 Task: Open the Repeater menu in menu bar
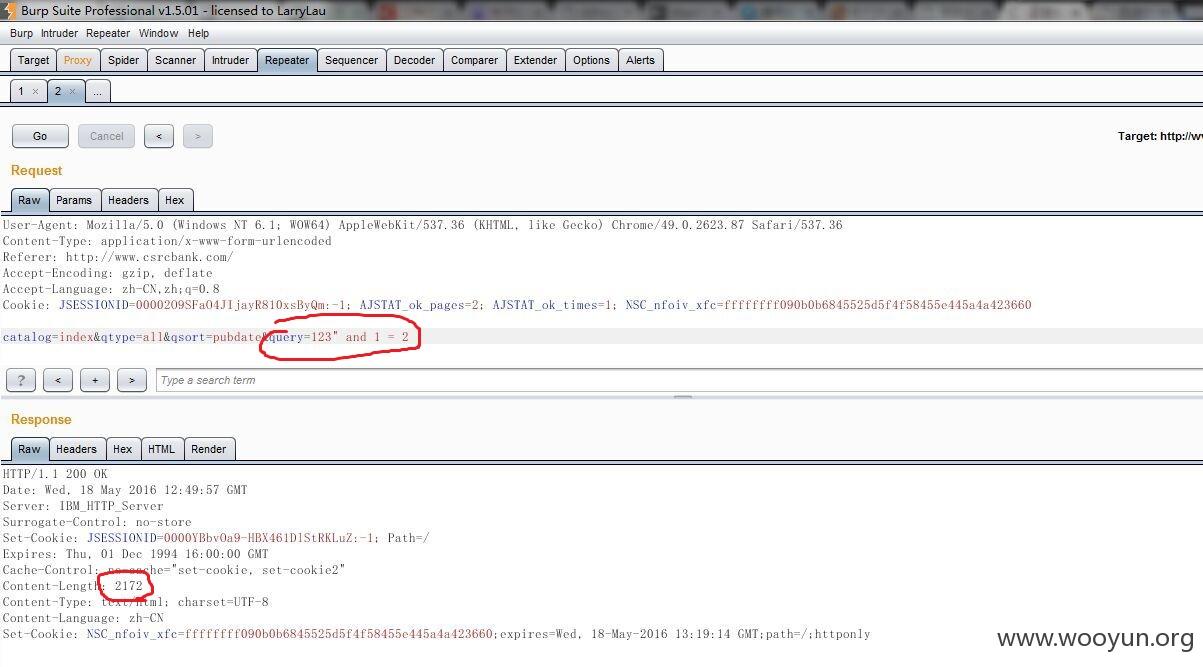108,33
